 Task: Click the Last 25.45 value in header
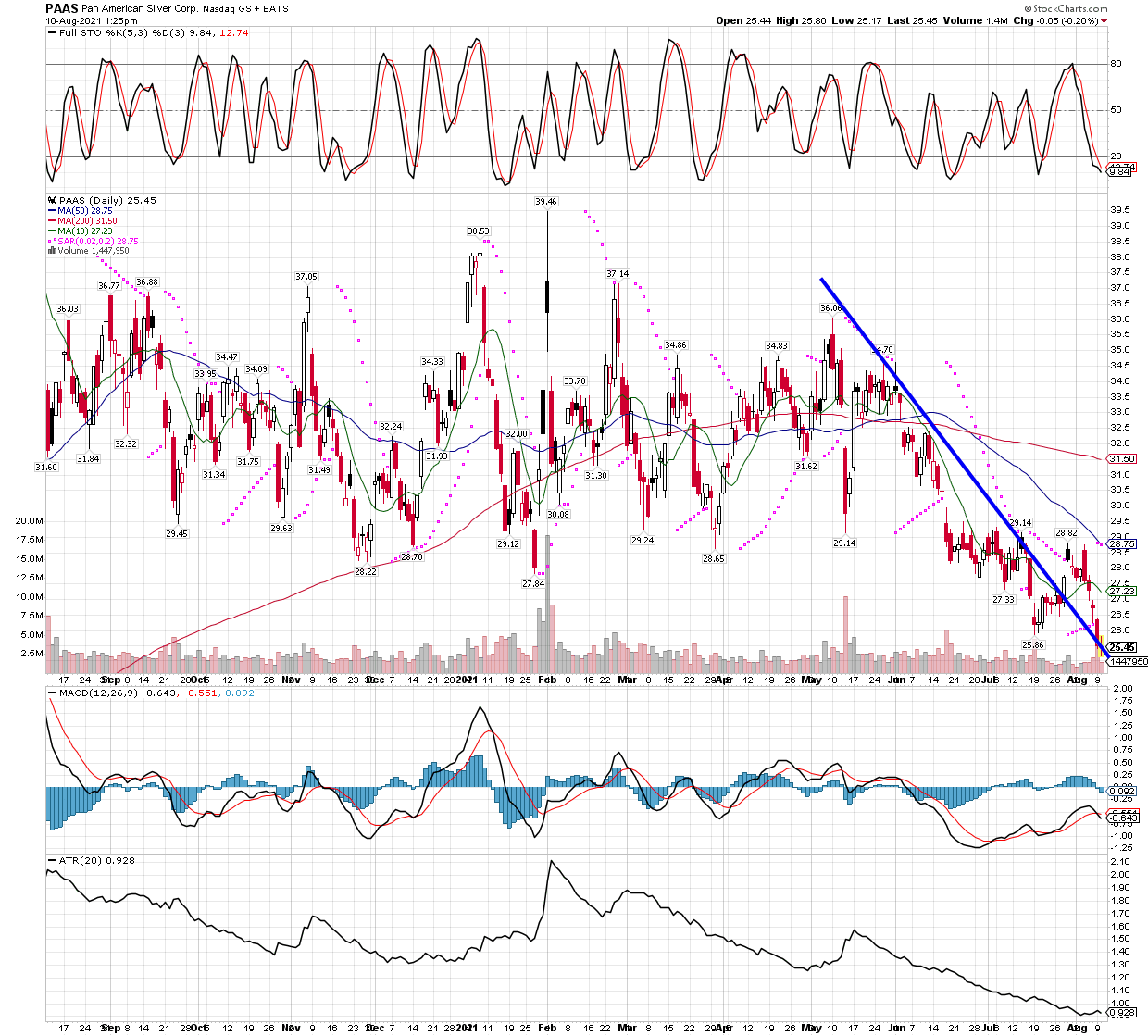pyautogui.click(x=913, y=20)
